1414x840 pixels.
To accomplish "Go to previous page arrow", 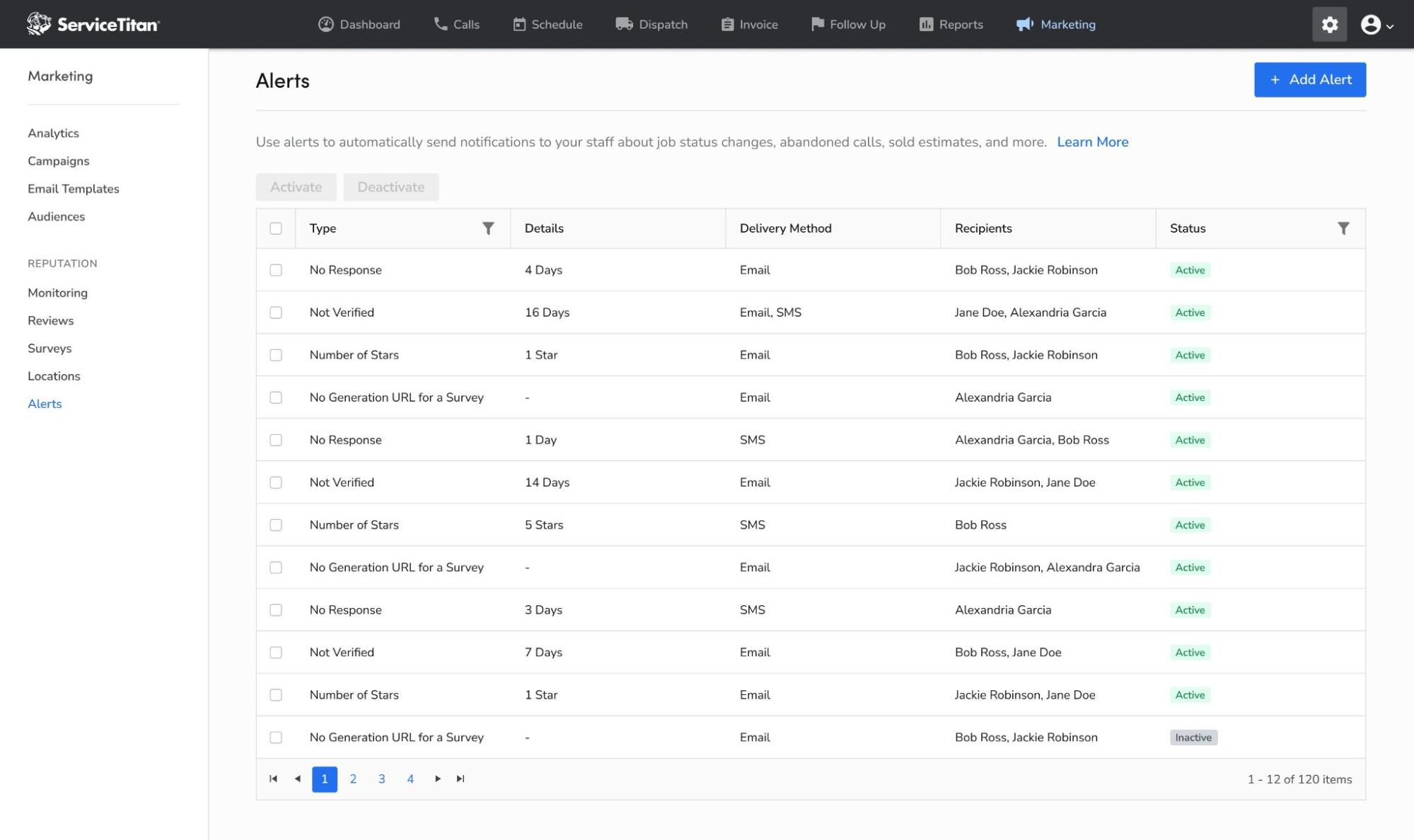I will [x=298, y=778].
